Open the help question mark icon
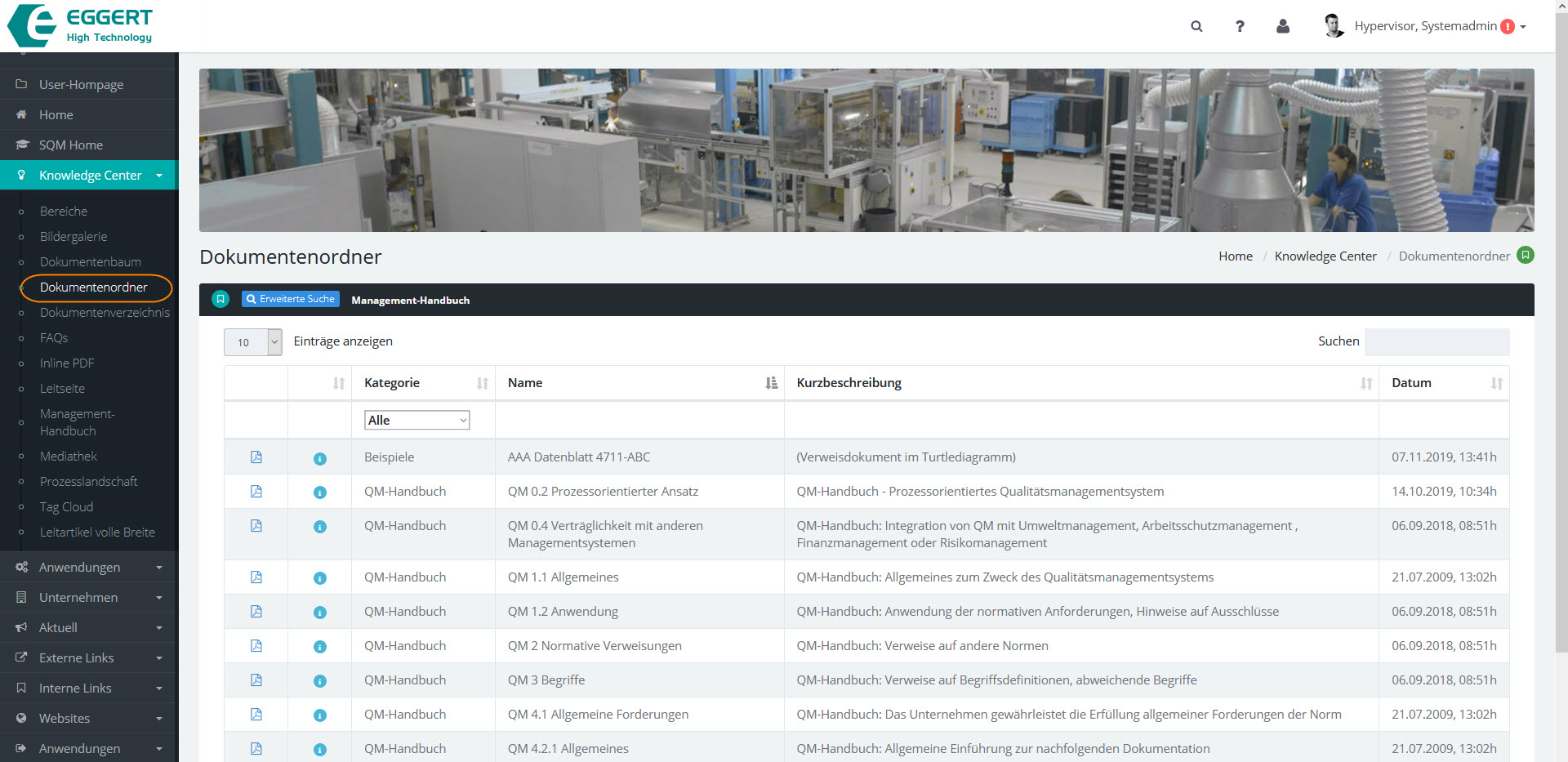Viewport: 1568px width, 762px height. coord(1240,26)
